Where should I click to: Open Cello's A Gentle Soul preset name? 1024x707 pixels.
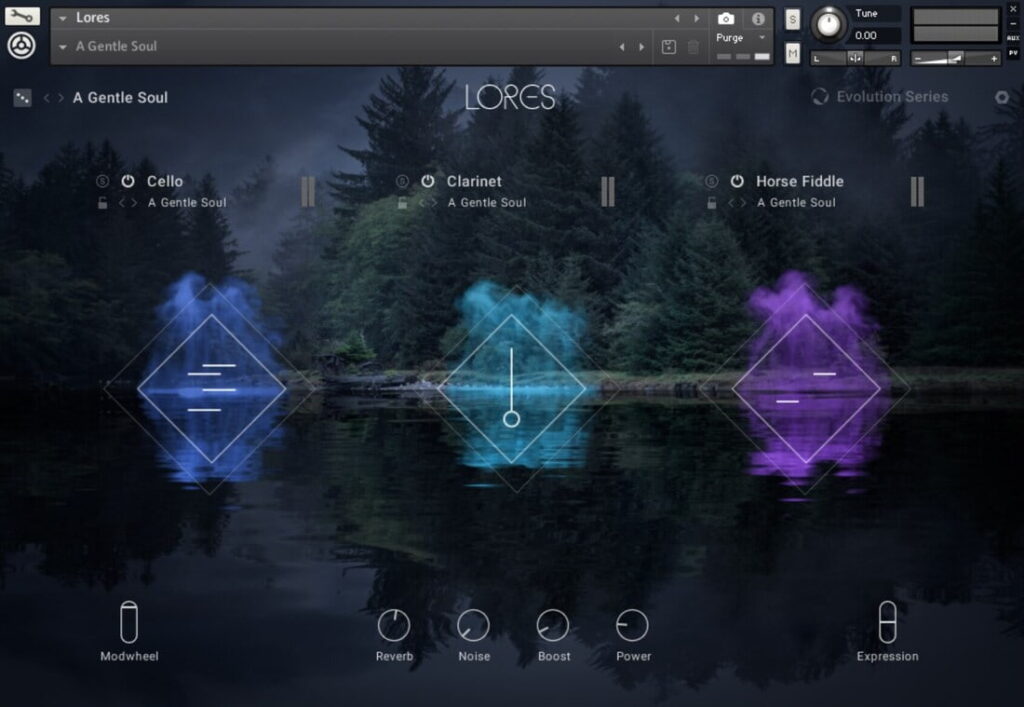[187, 202]
